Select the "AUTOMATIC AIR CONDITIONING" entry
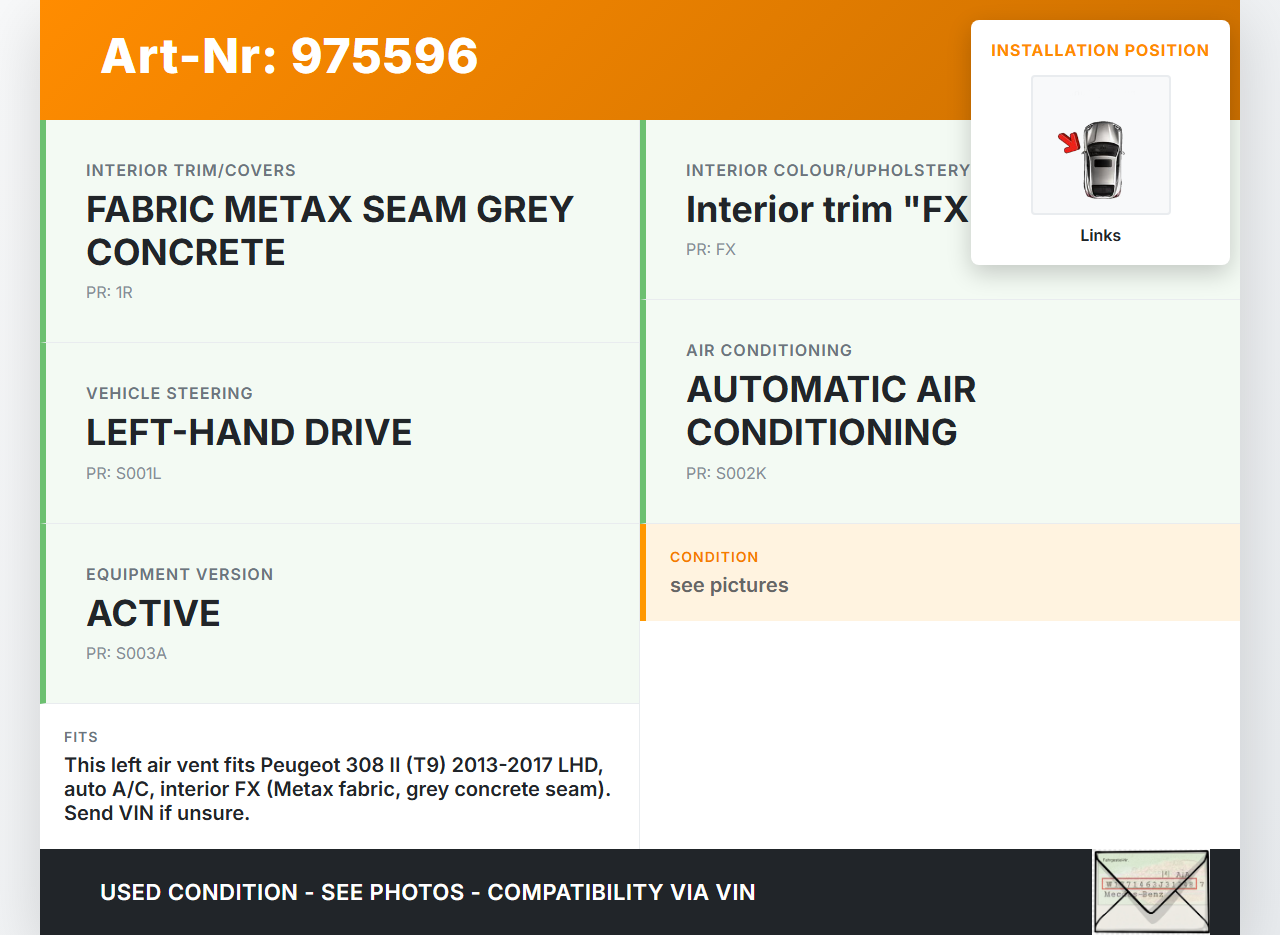 [831, 411]
